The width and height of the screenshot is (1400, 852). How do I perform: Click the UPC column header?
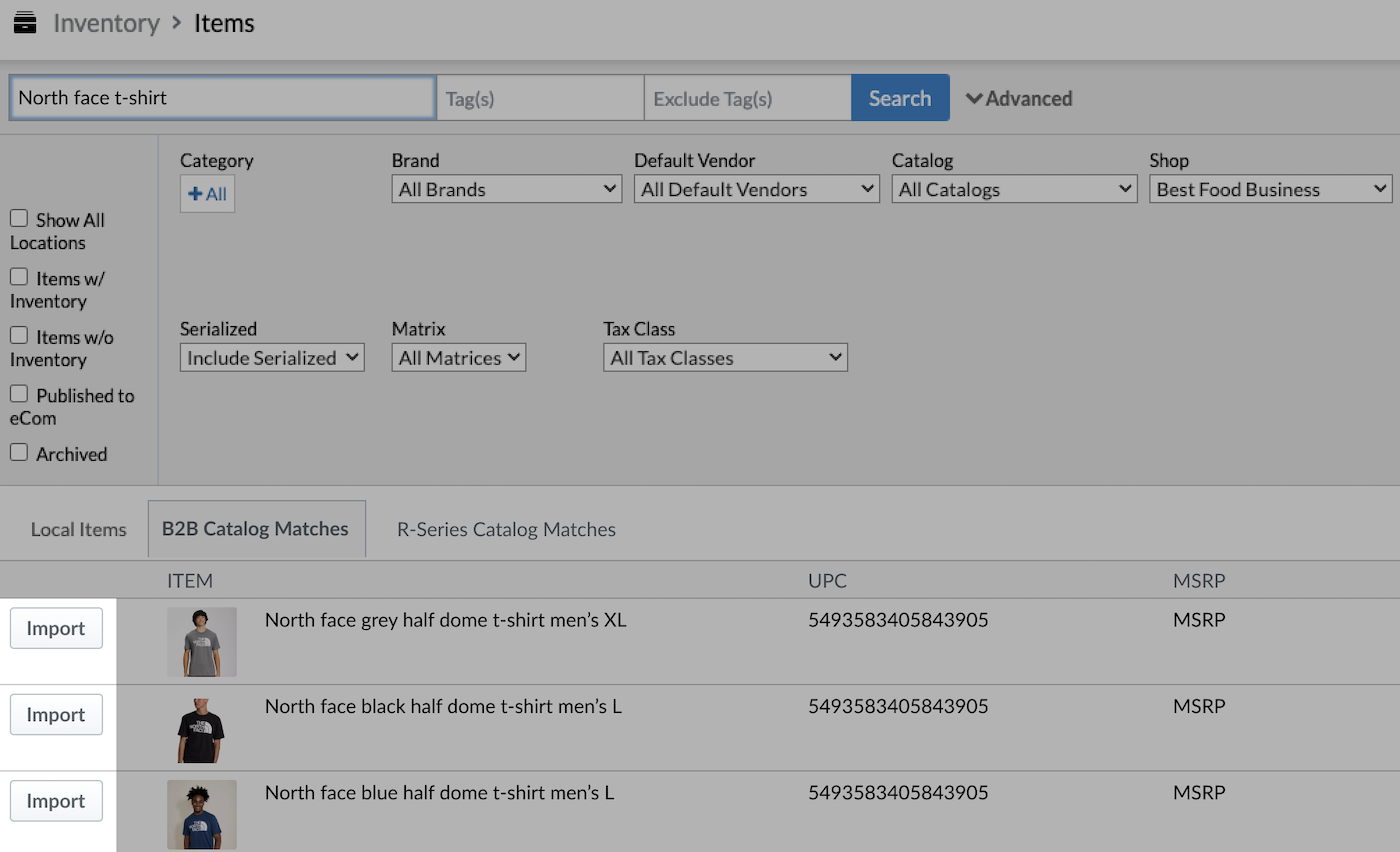click(x=828, y=581)
